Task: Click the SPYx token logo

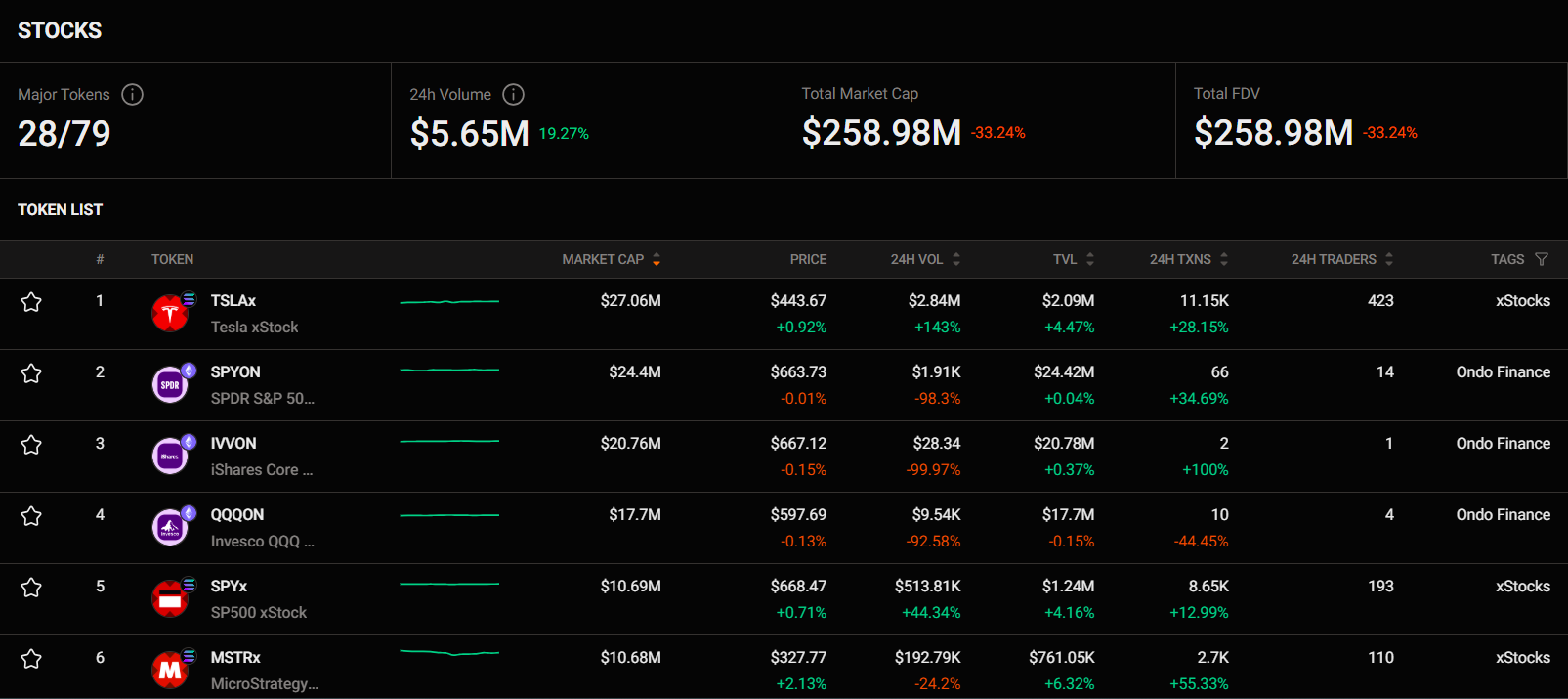Action: [x=171, y=599]
